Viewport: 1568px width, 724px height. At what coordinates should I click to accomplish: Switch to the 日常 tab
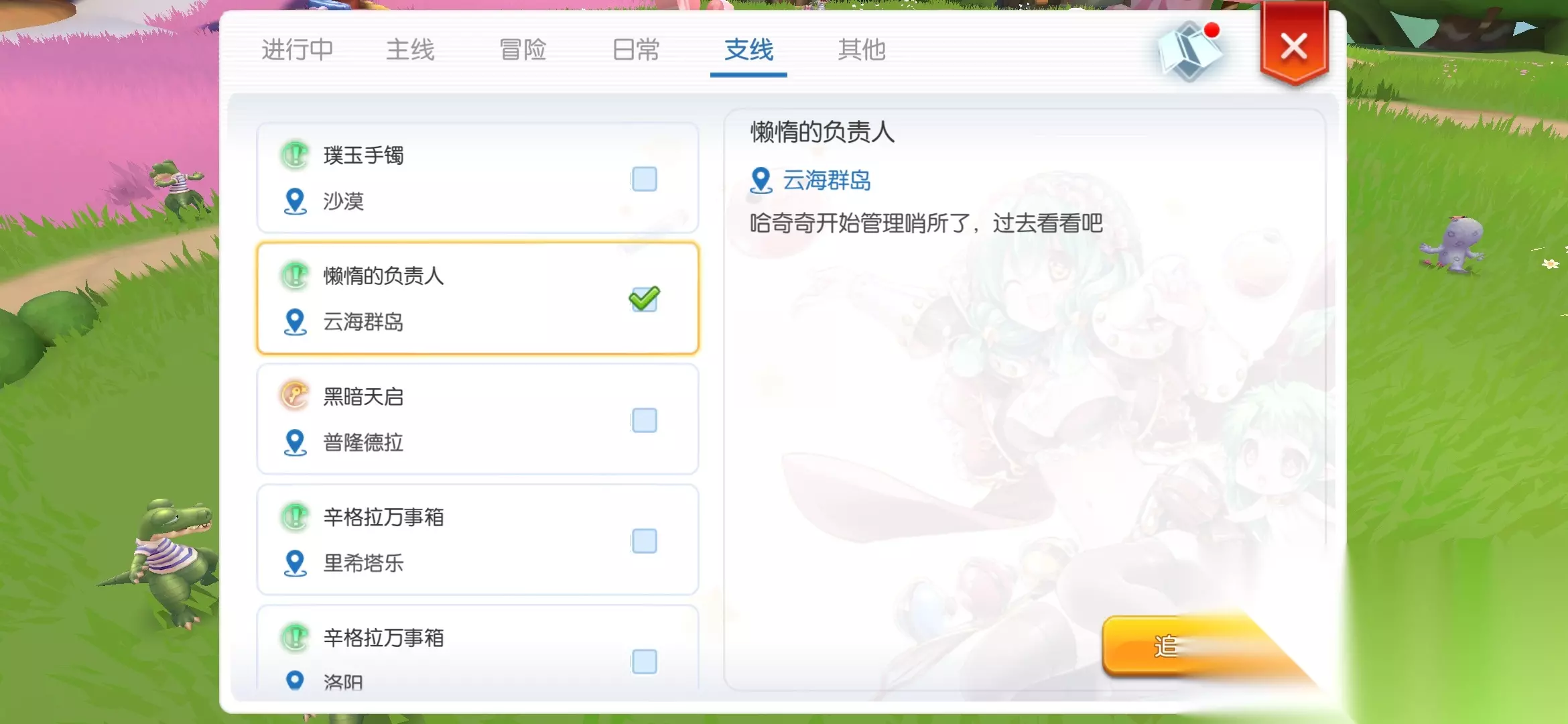click(x=636, y=50)
